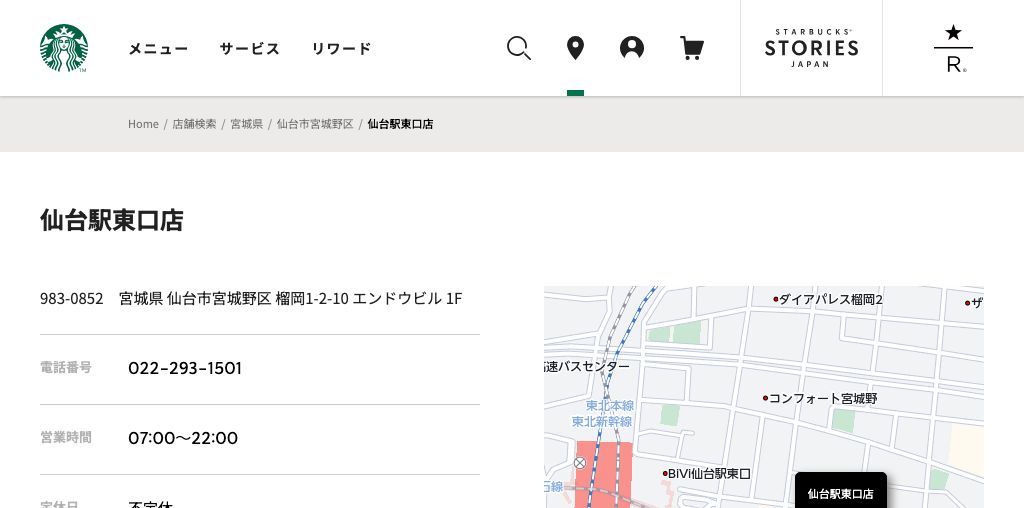Click the crossed-circle station icon on map
The height and width of the screenshot is (508, 1024).
tap(580, 463)
